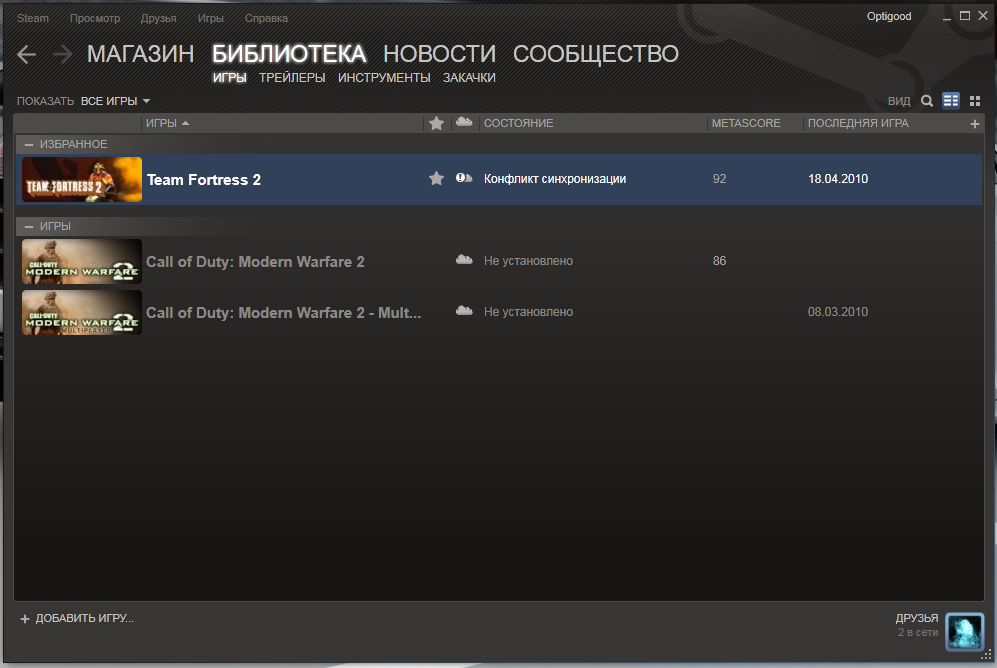Click date 18.04.2010
This screenshot has width=997, height=668.
838,179
